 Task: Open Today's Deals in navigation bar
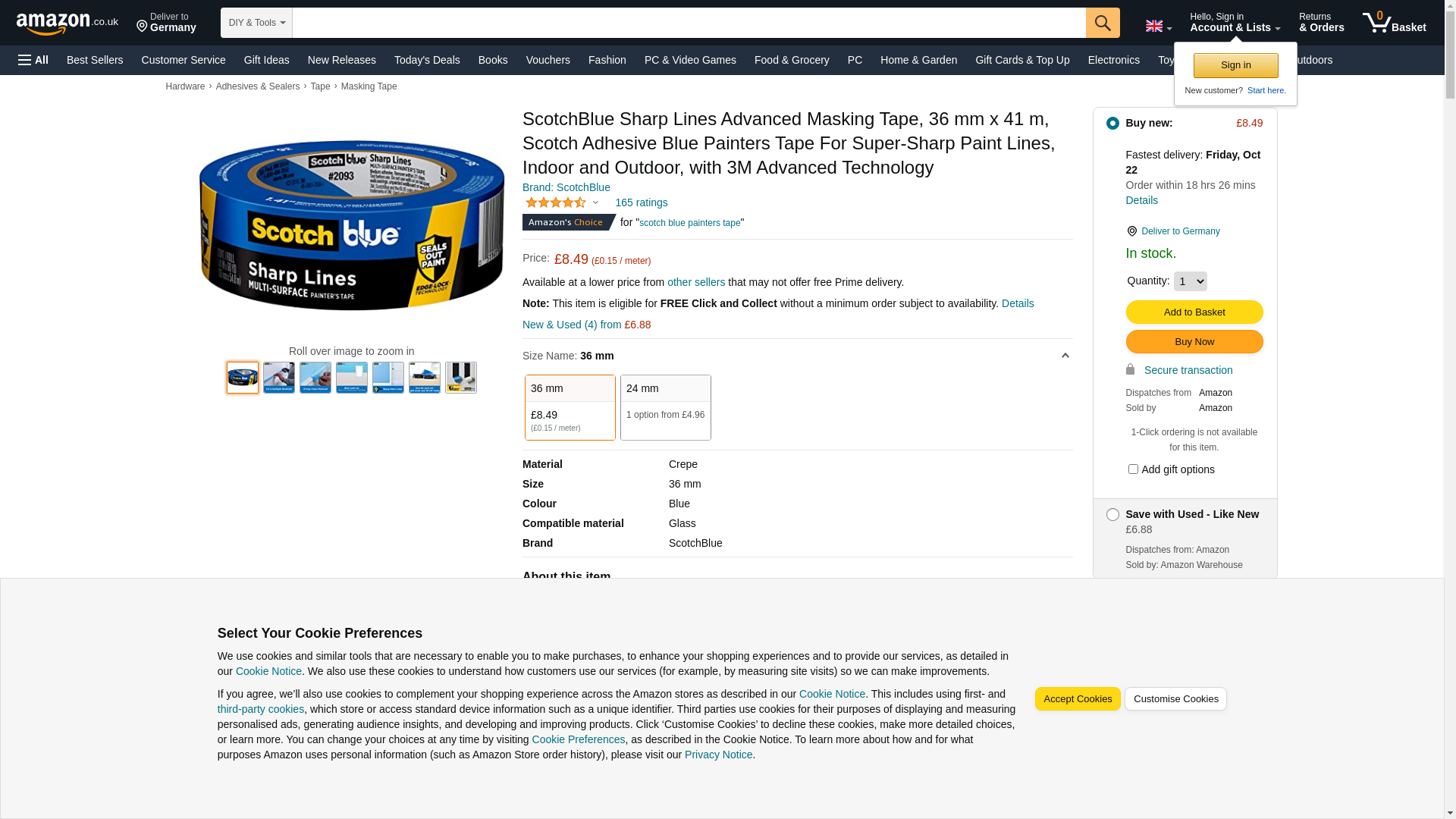tap(427, 60)
